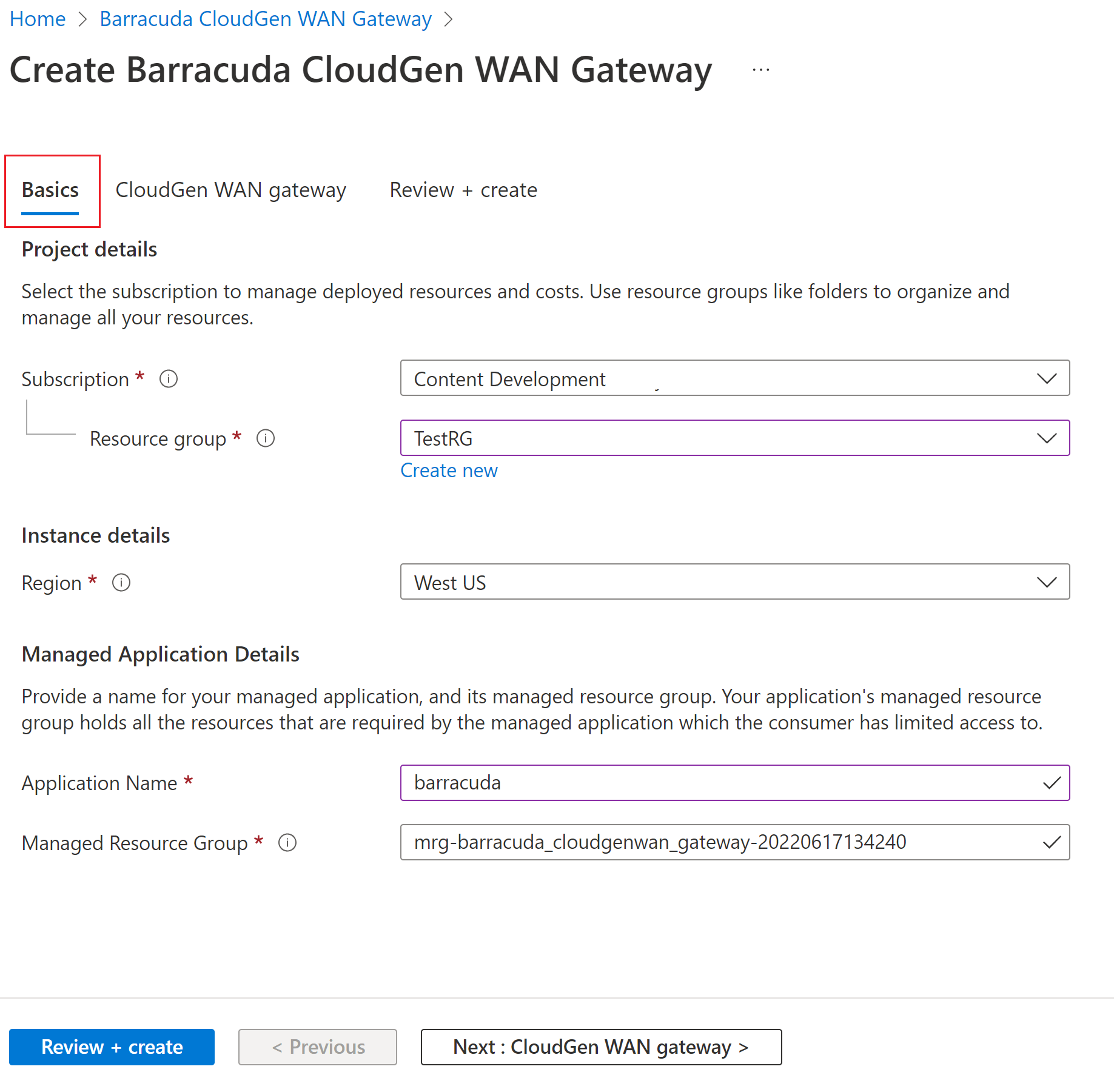The image size is (1114, 1092).
Task: Click the blue Review + create button
Action: coord(112,1047)
